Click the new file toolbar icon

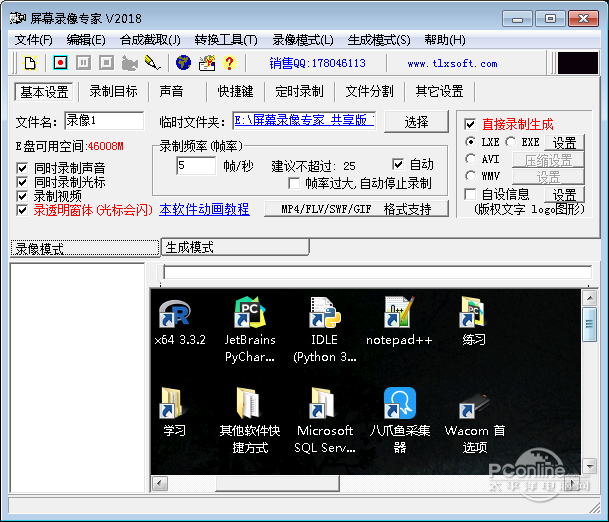[x=30, y=63]
